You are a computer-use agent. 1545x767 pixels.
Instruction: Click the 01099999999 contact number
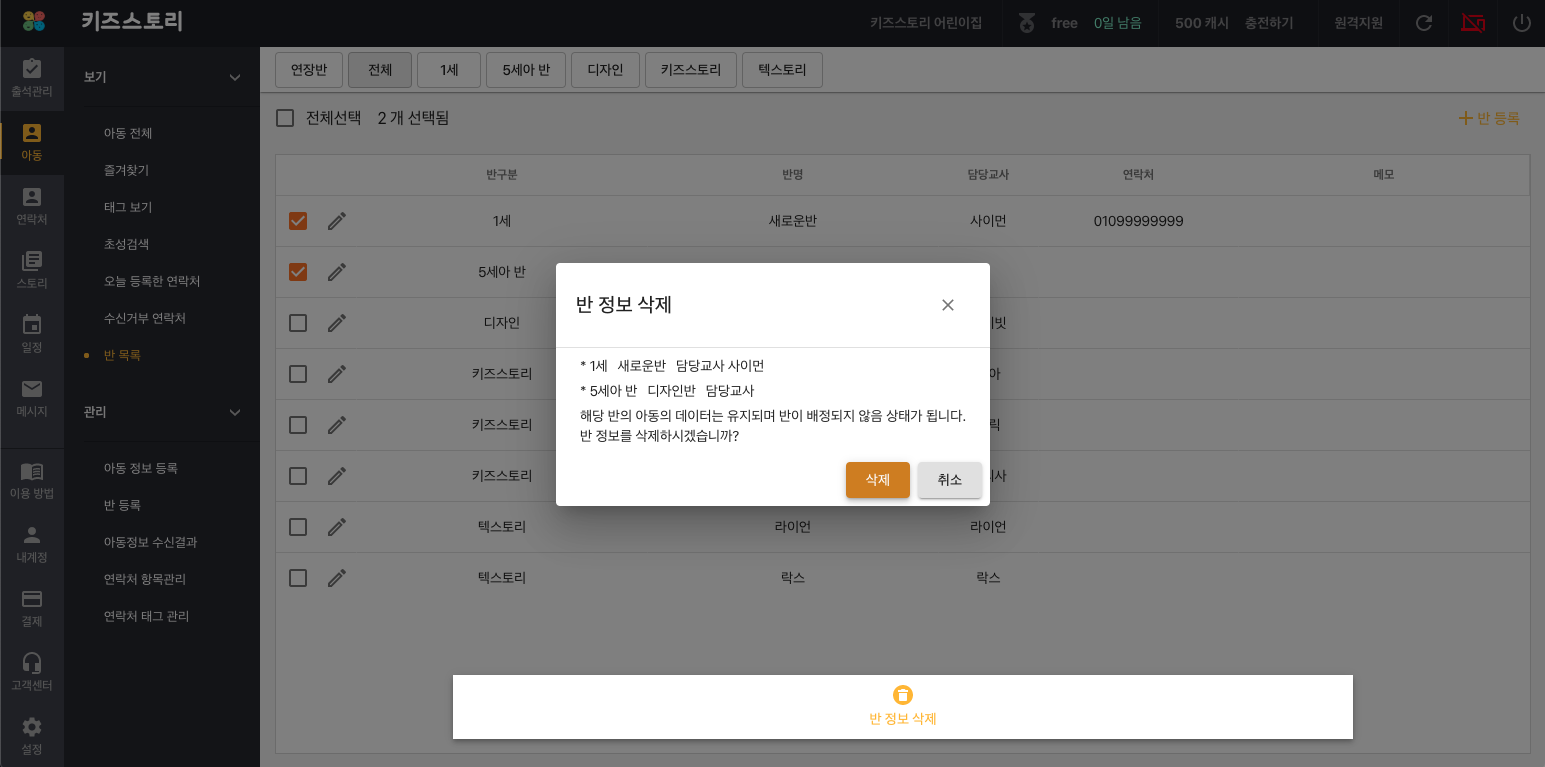(1138, 221)
